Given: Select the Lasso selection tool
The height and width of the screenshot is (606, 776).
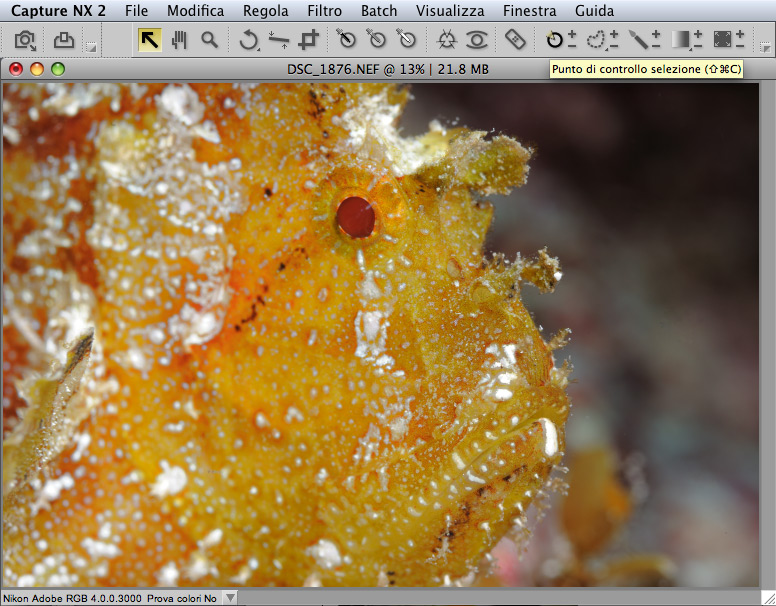Looking at the screenshot, I should (596, 40).
